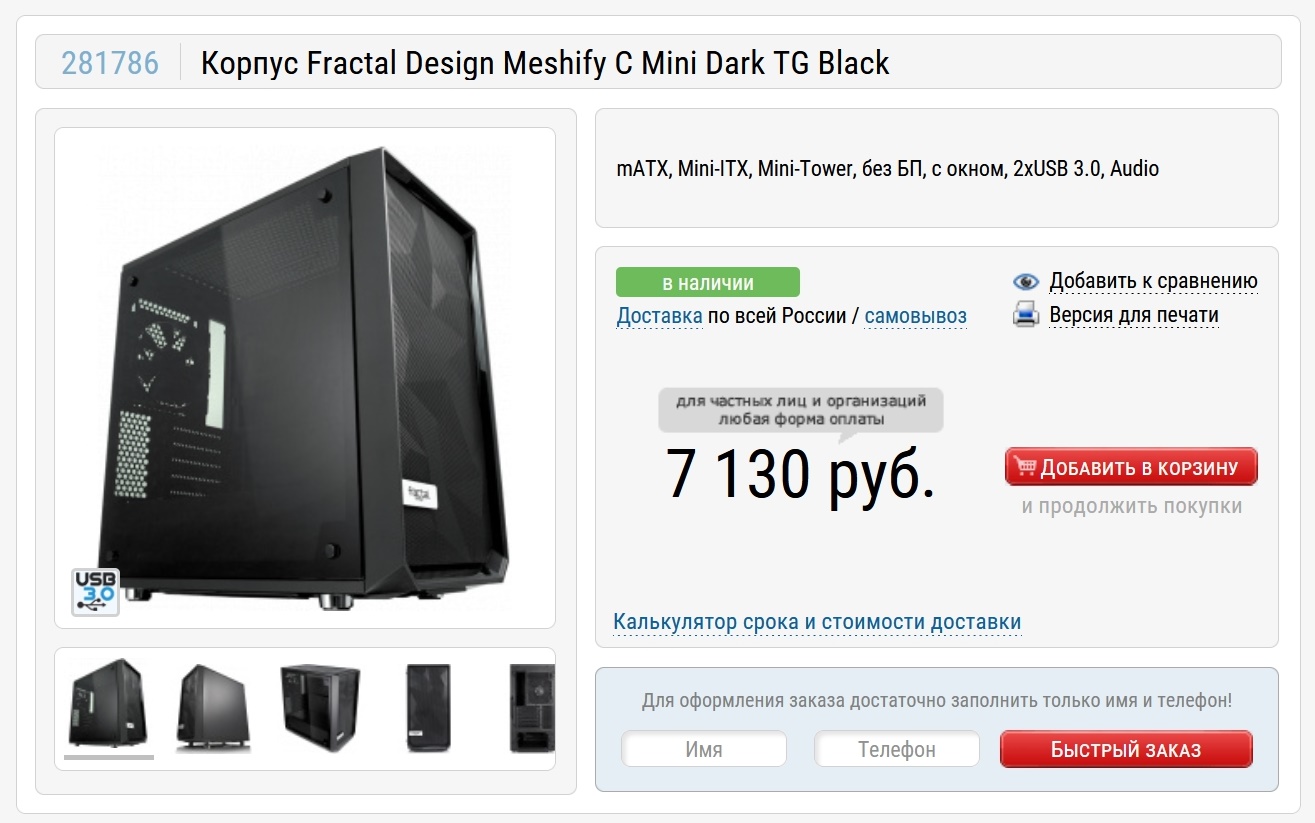This screenshot has width=1315, height=823.
Task: Click the shopping cart icon in red button
Action: point(1023,467)
